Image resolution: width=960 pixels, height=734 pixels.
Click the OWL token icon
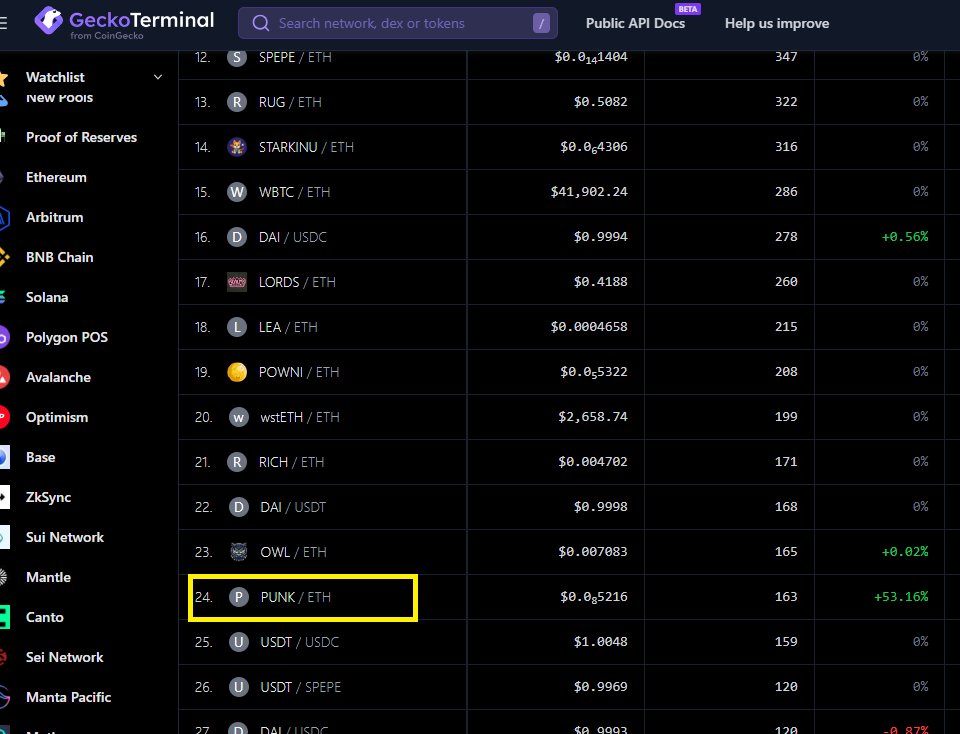pos(238,552)
